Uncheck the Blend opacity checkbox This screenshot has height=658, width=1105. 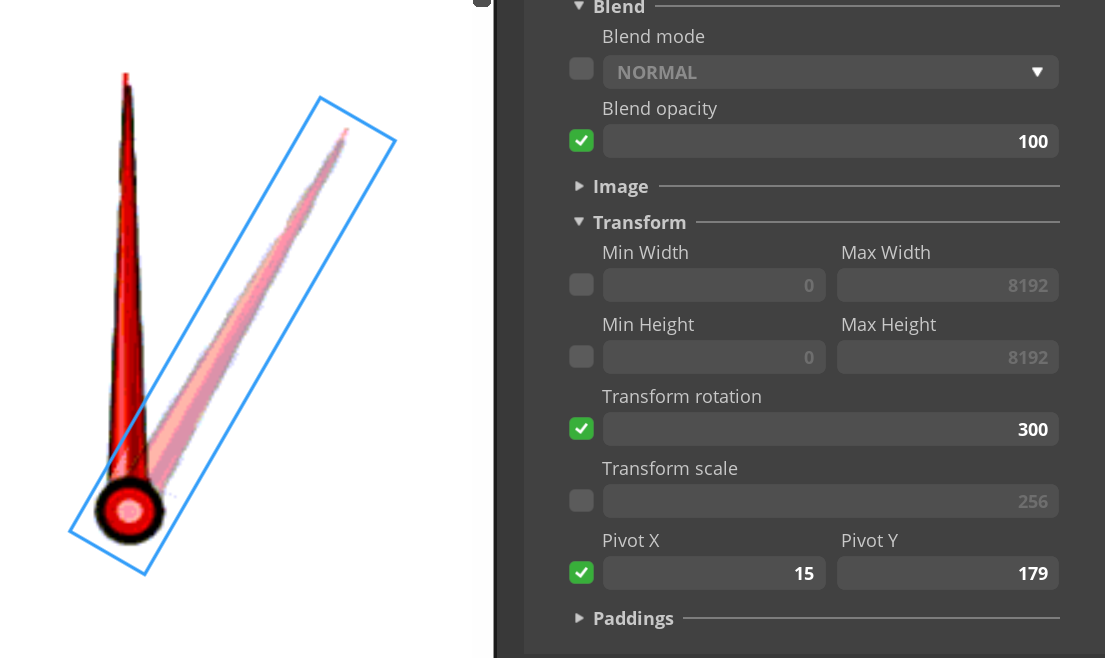(581, 141)
